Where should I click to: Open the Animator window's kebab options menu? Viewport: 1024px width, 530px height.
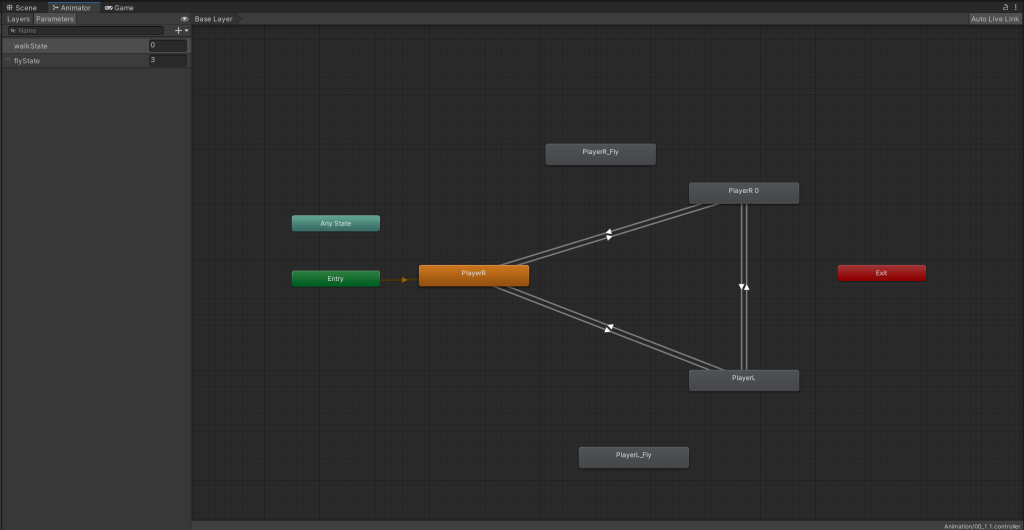pos(1017,7)
